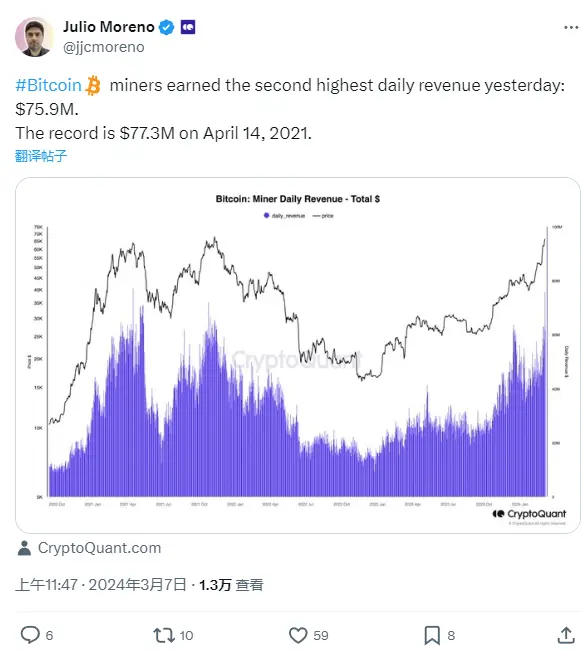Toggle daily_revenue legend marker
Image resolution: width=581 pixels, height=651 pixels.
[x=267, y=215]
